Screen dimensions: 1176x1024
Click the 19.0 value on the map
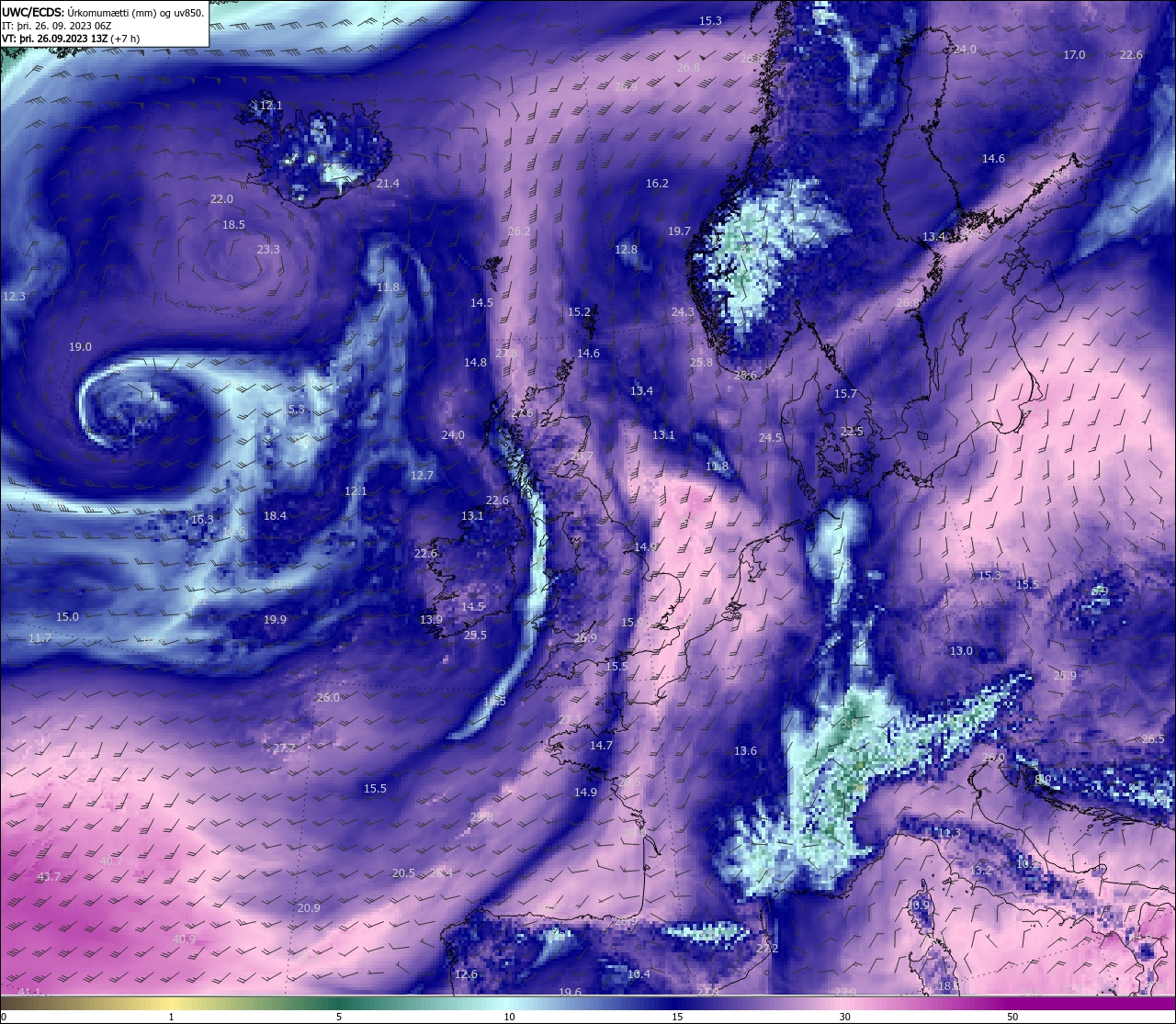point(80,347)
